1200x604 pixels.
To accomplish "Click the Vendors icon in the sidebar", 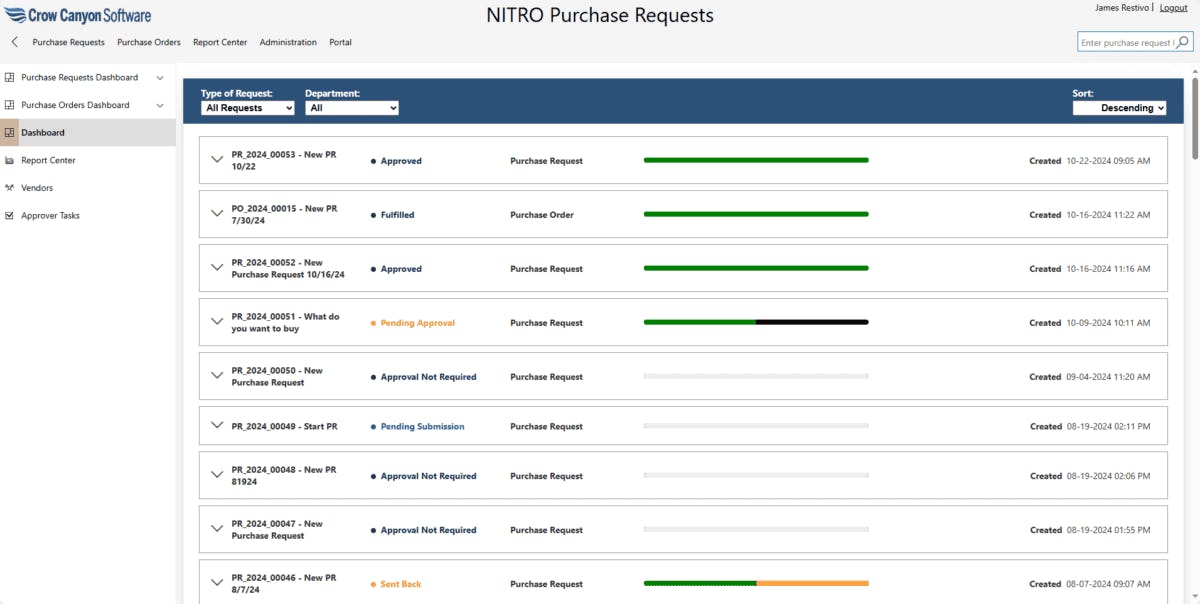I will [x=10, y=187].
